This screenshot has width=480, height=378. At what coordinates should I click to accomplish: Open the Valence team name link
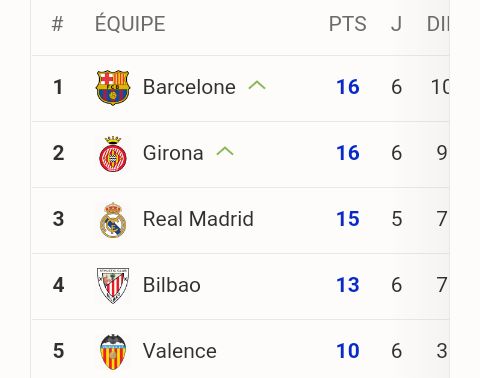coord(180,351)
